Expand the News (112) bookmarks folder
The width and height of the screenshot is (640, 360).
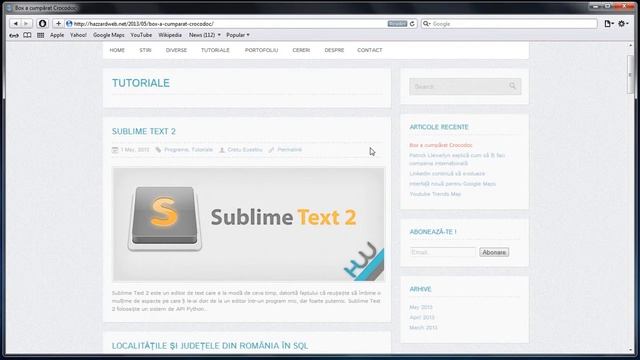pos(204,35)
